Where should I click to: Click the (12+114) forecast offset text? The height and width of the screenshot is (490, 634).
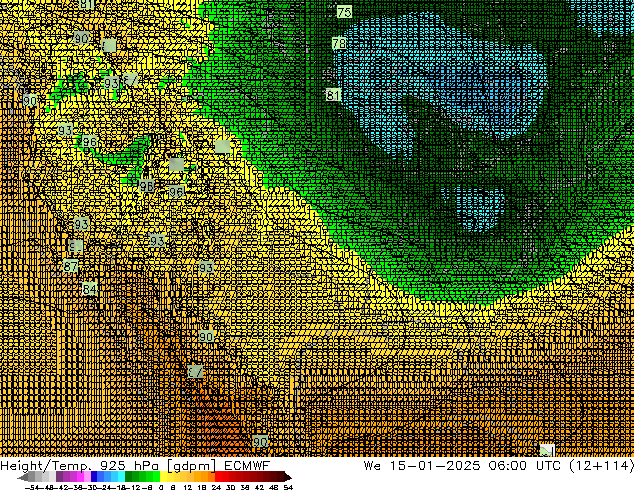[601, 466]
